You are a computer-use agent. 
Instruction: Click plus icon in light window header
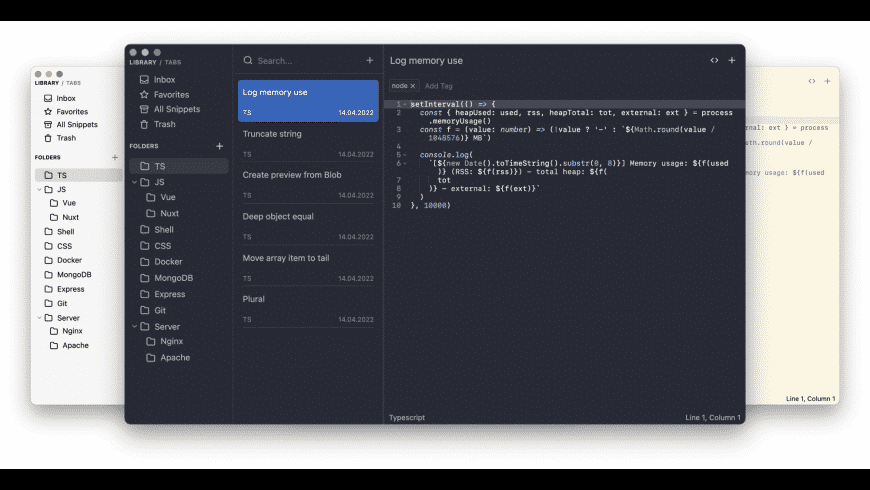click(x=827, y=81)
